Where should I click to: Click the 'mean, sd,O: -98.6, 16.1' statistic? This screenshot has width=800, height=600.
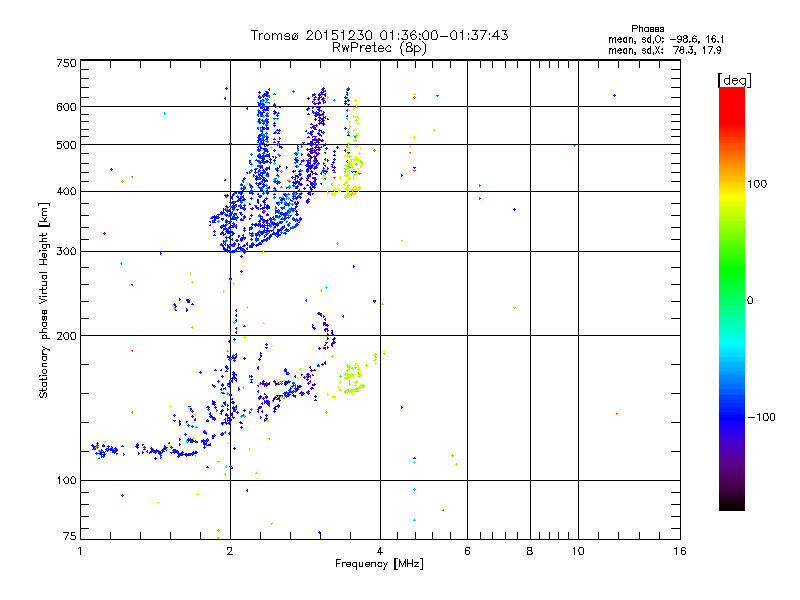(666, 39)
